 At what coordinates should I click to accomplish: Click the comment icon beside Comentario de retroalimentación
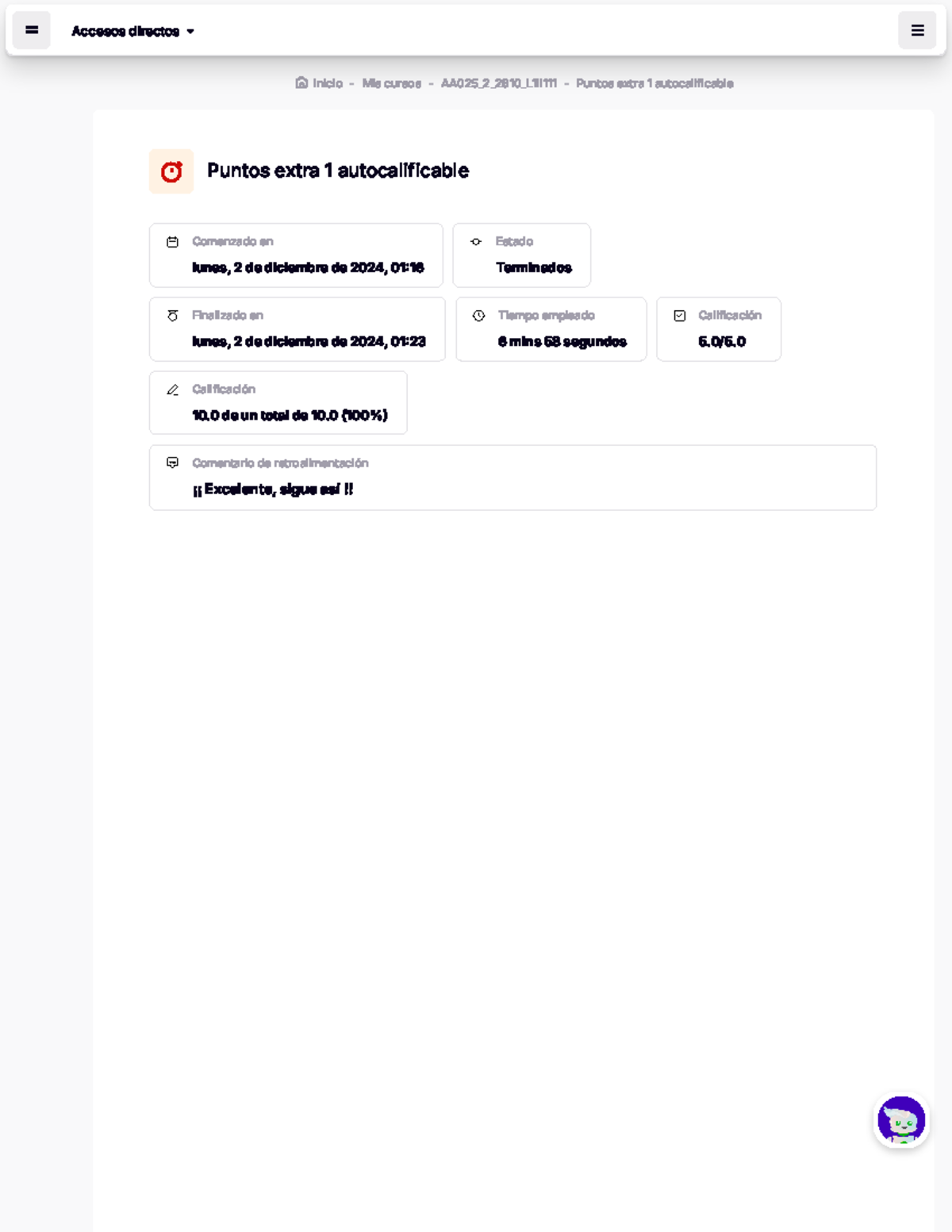pos(172,462)
